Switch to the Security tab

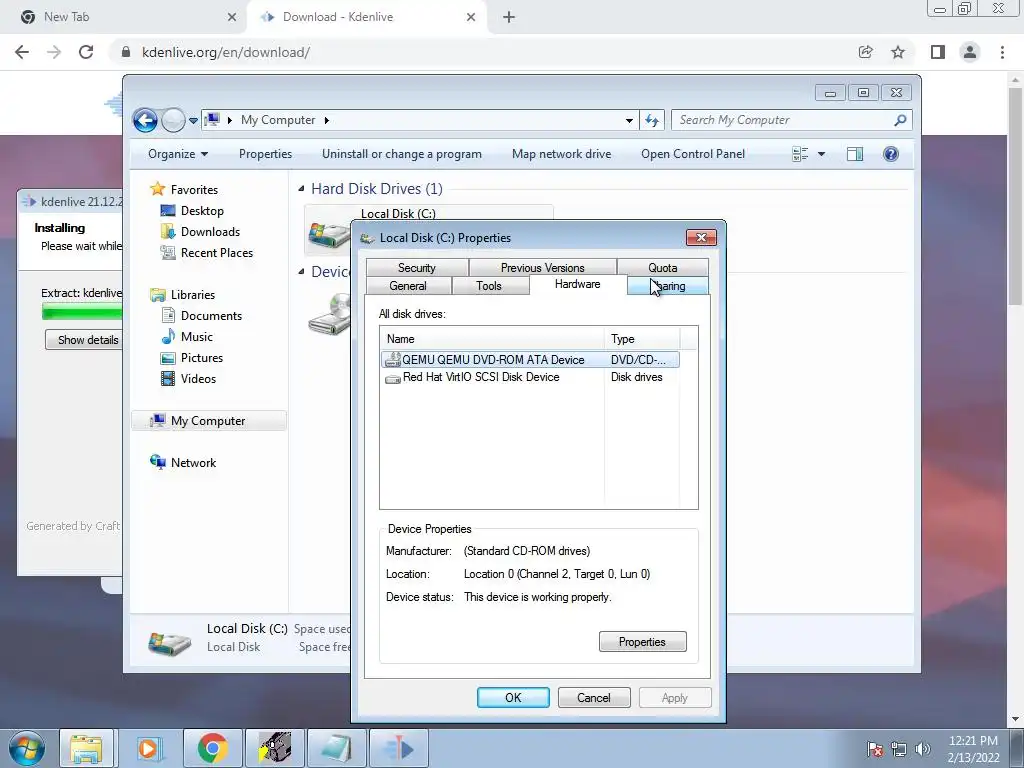pyautogui.click(x=417, y=268)
